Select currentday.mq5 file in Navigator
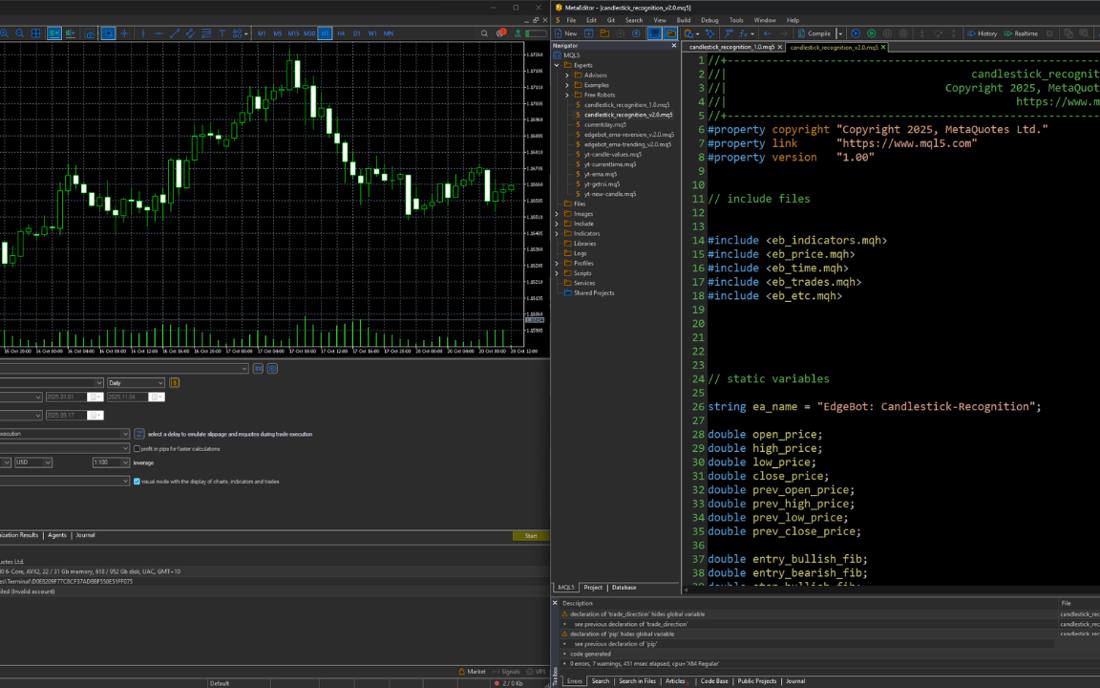This screenshot has width=1100, height=688. click(605, 125)
